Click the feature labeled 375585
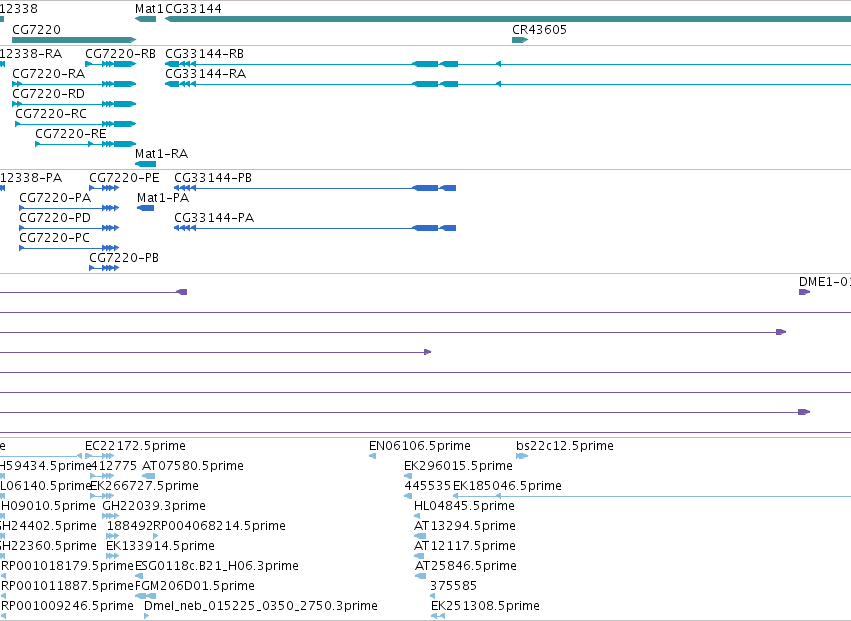This screenshot has height=621, width=851. pos(454,587)
